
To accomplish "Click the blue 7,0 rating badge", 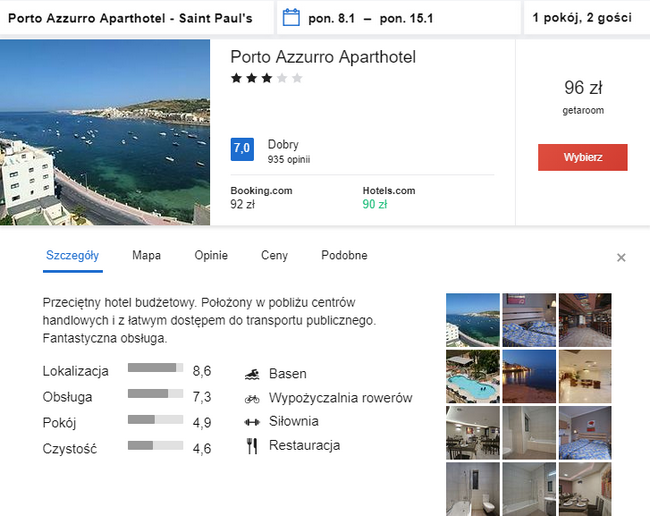I will click(x=242, y=149).
